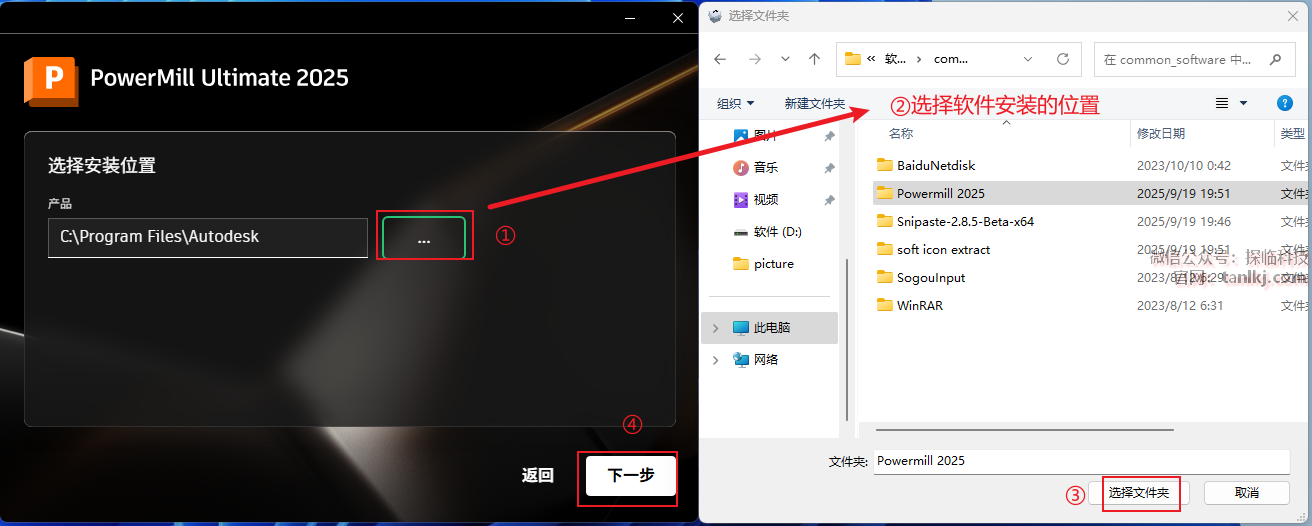
Task: Click the 下一步 button in PowerMill installer
Action: tap(630, 475)
